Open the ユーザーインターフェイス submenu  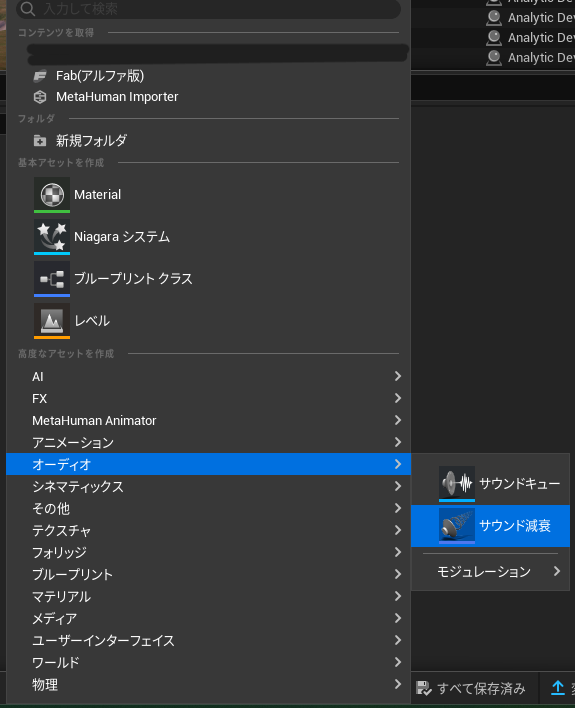coord(208,640)
